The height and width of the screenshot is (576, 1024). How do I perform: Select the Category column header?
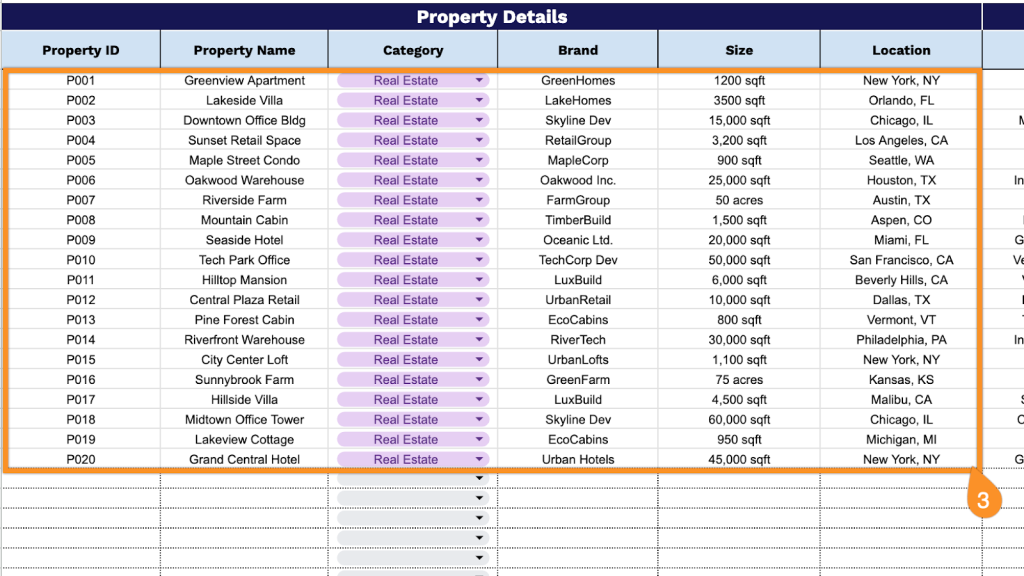click(x=412, y=50)
